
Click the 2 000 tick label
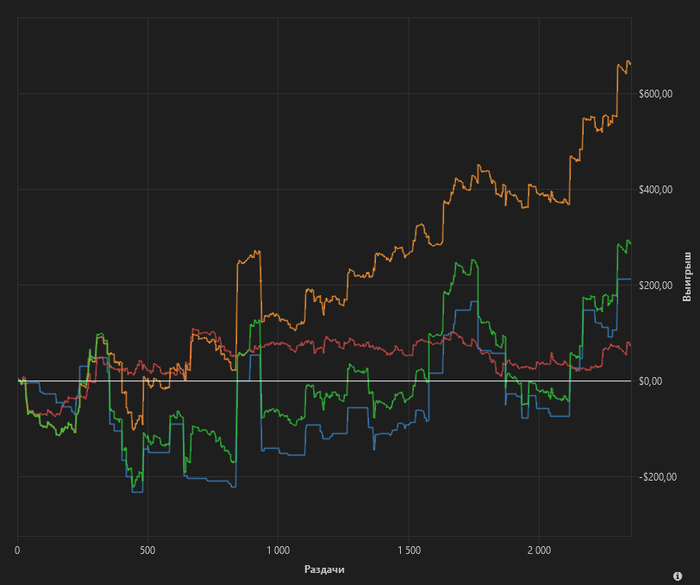coord(539,550)
